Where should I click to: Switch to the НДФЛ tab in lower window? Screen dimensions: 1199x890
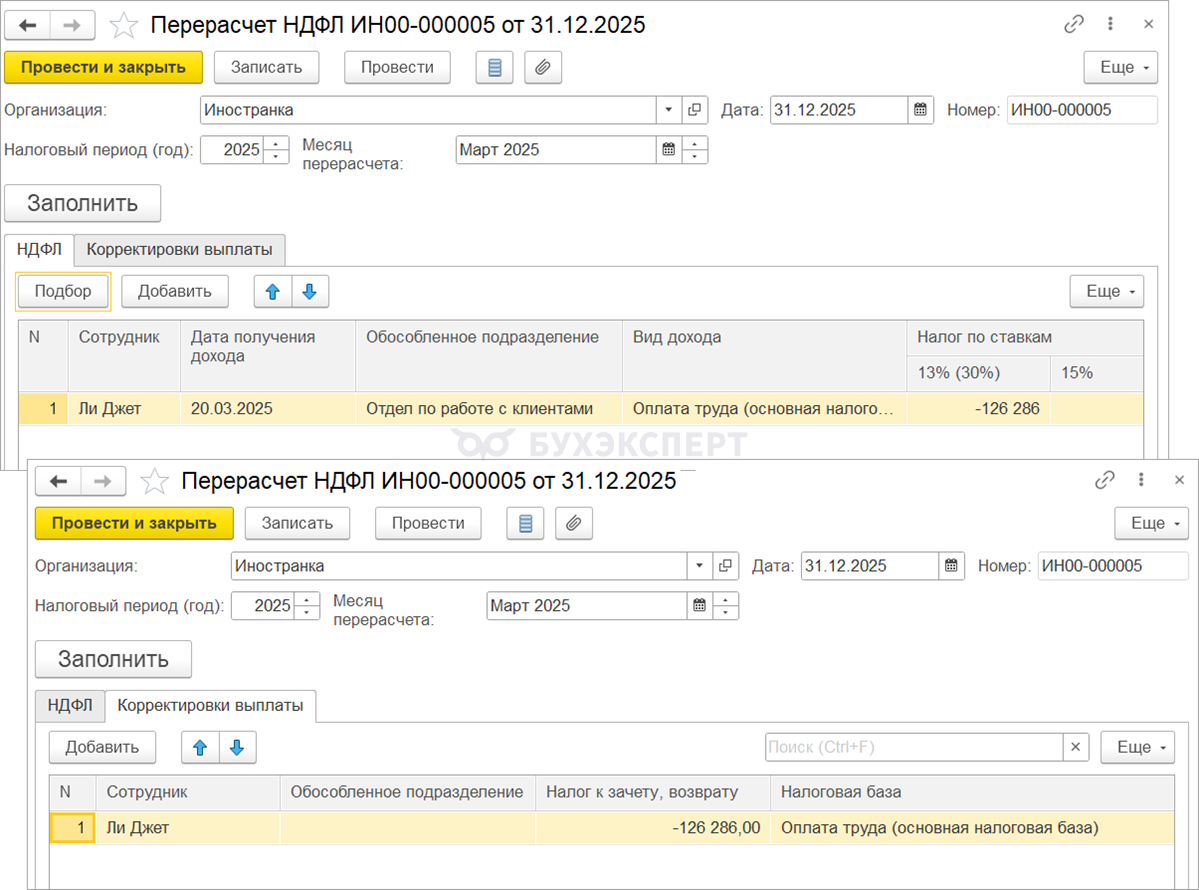(x=70, y=705)
